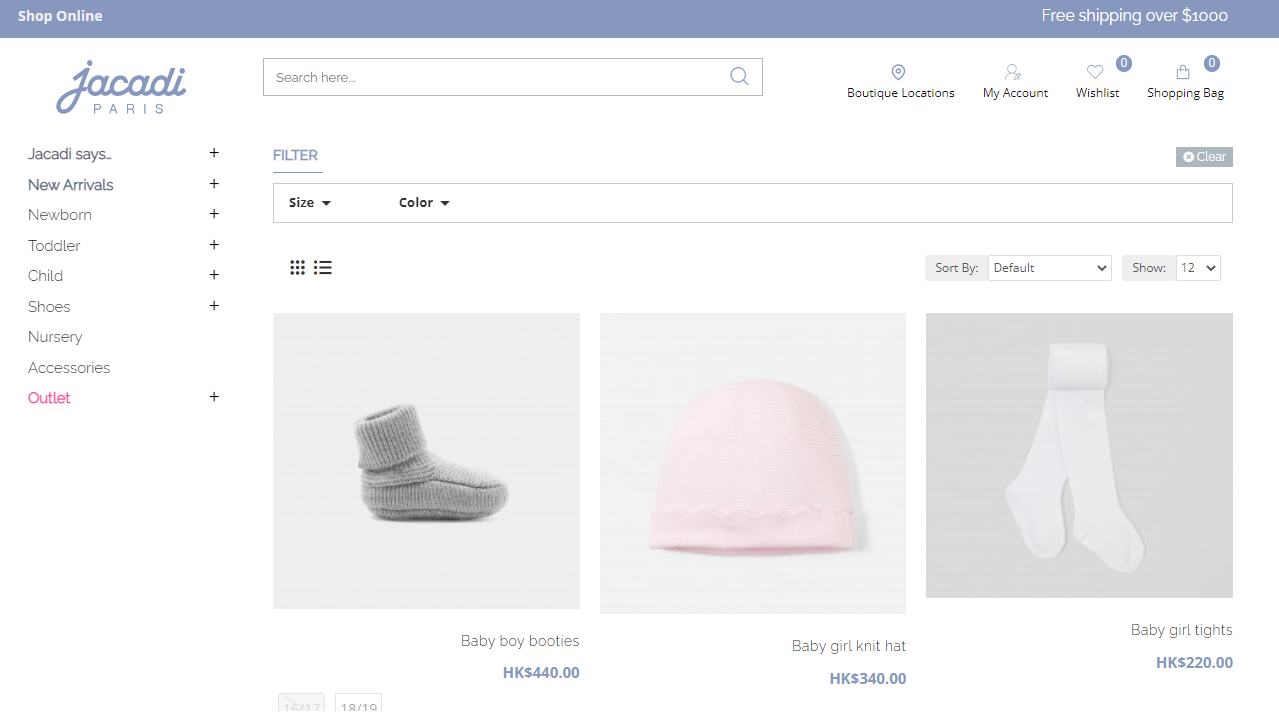This screenshot has height=712, width=1279.
Task: Switch to grid view of products
Action: coord(297,267)
